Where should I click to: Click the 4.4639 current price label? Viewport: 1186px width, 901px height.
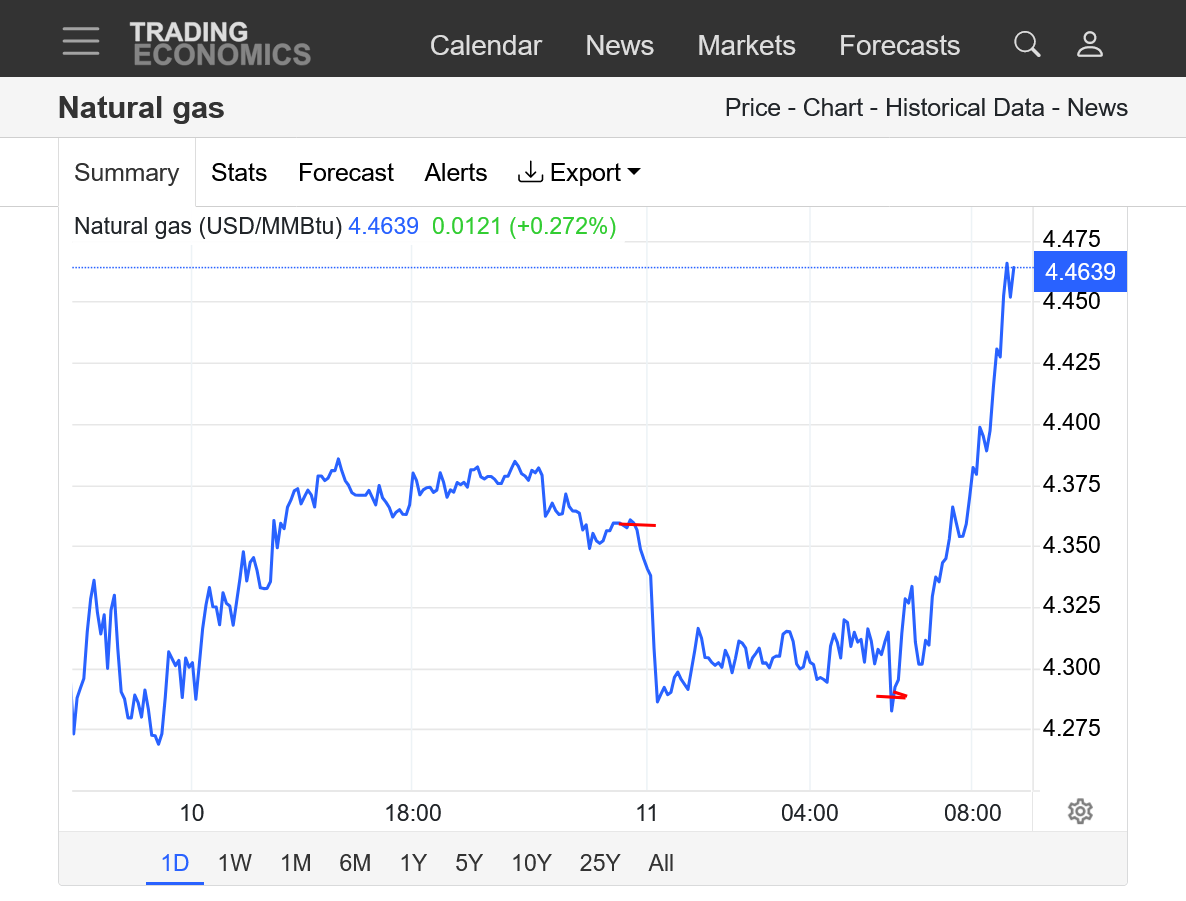(1079, 271)
